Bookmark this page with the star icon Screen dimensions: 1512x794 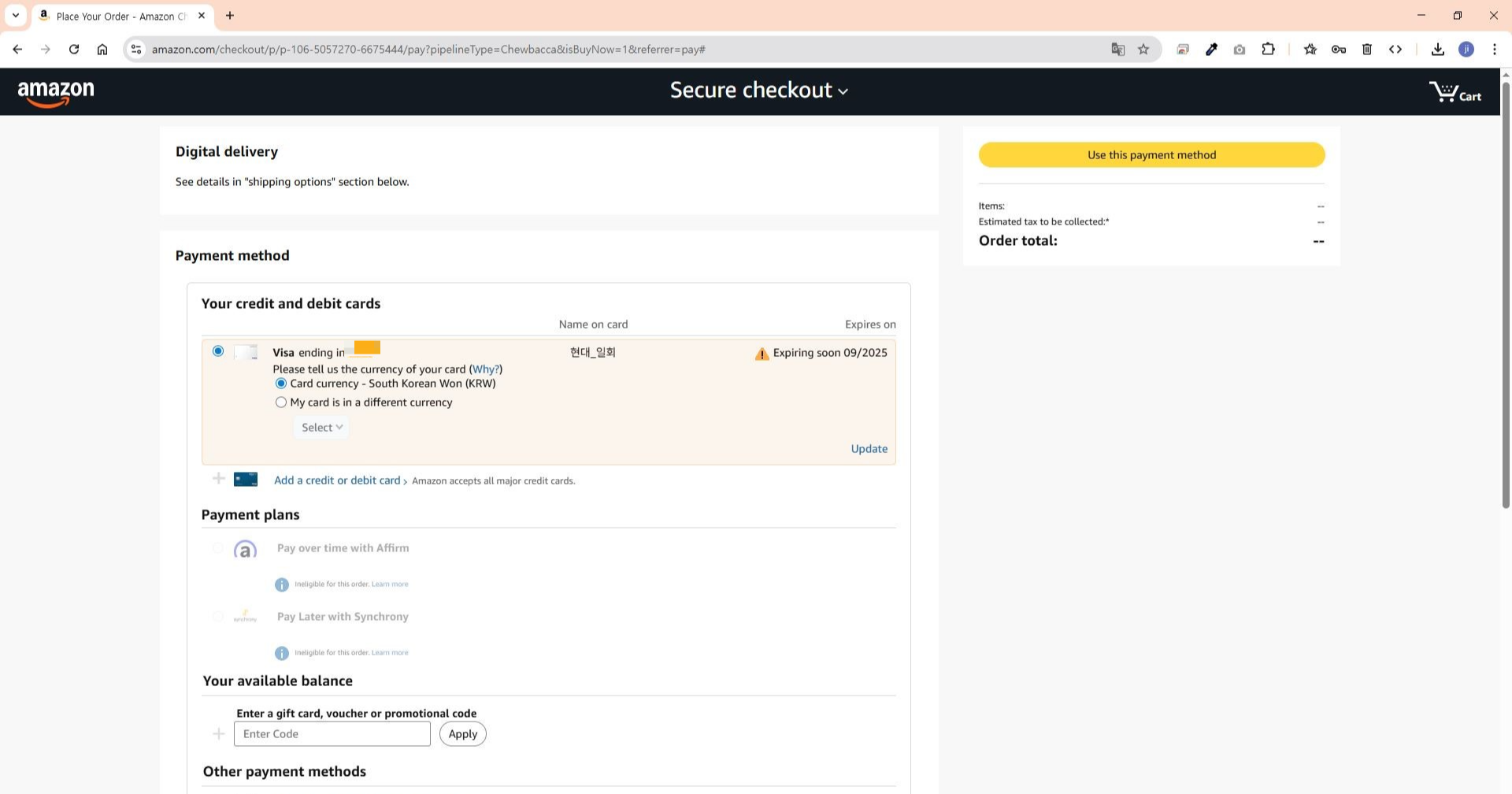[x=1143, y=49]
